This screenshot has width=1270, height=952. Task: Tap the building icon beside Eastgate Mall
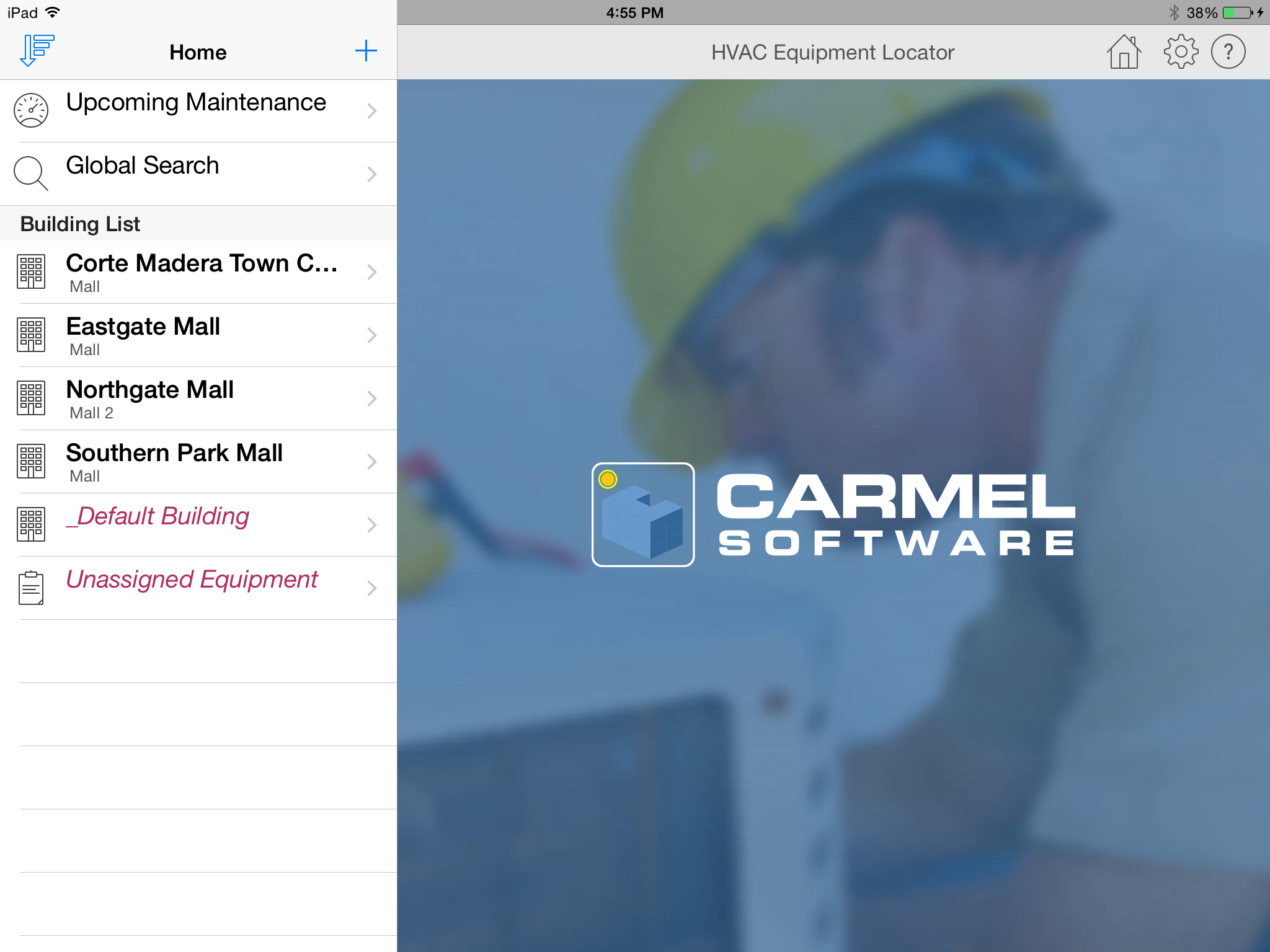click(x=31, y=335)
